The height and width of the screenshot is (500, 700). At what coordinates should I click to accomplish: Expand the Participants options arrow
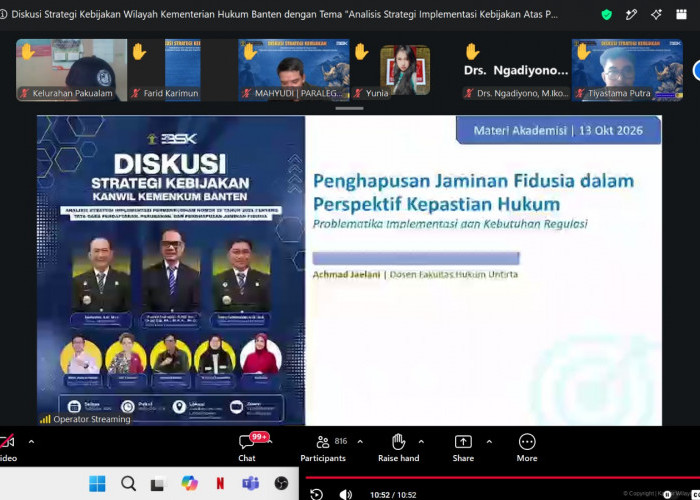(360, 442)
